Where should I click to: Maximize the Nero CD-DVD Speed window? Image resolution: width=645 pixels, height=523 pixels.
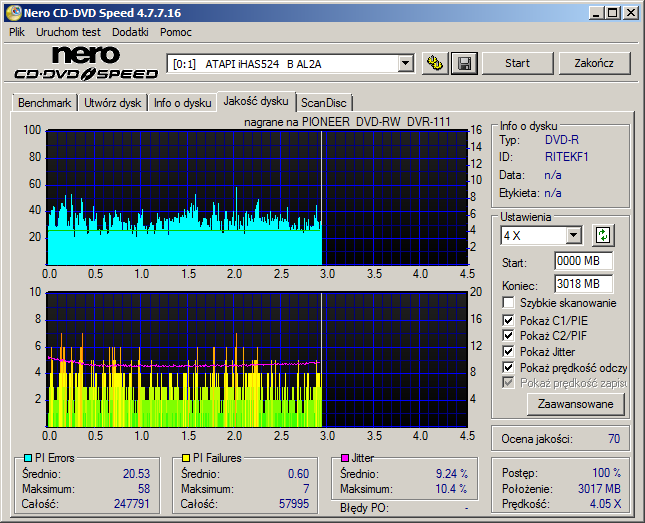coord(613,13)
